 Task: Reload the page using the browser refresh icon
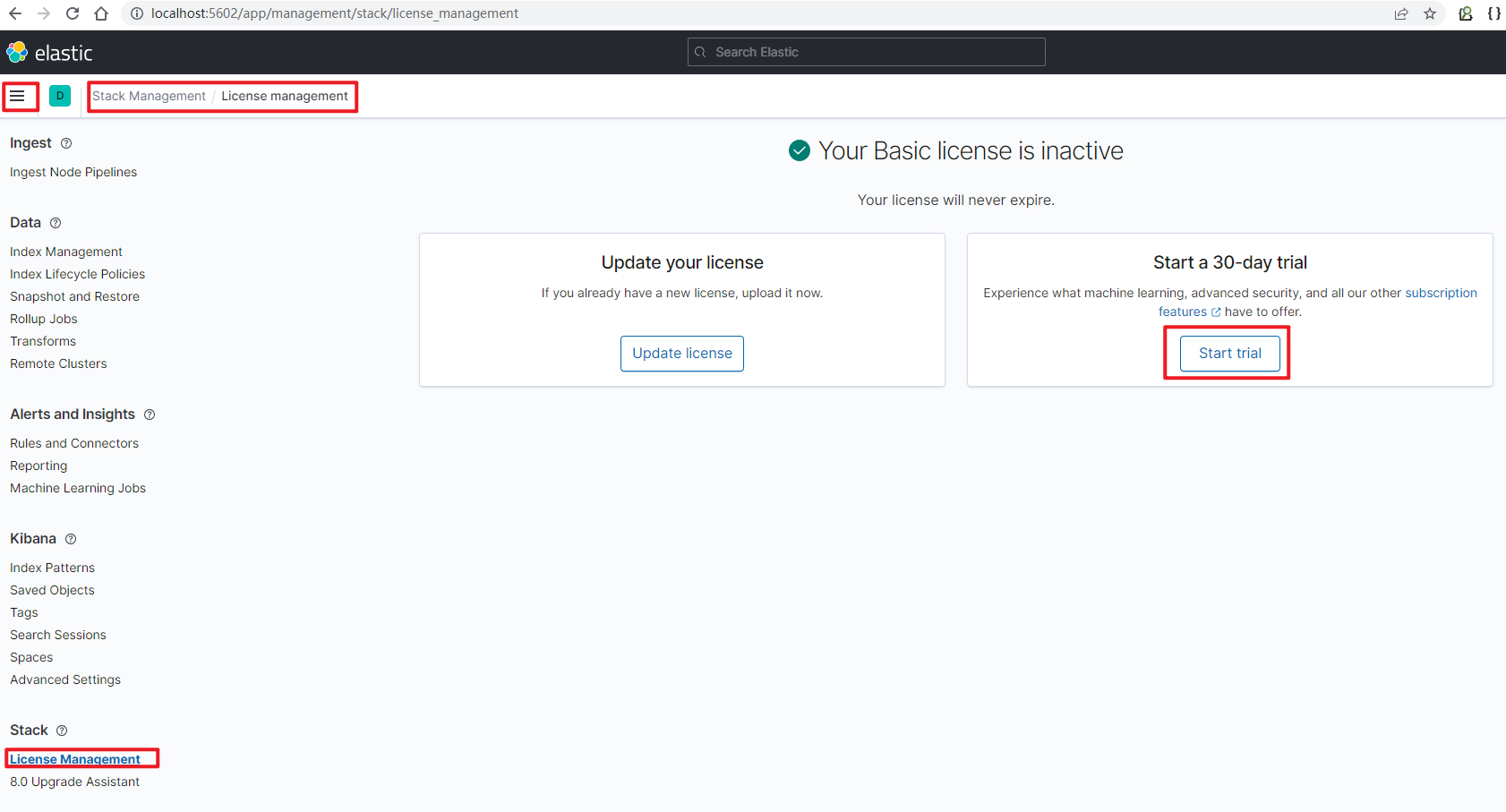[x=72, y=13]
